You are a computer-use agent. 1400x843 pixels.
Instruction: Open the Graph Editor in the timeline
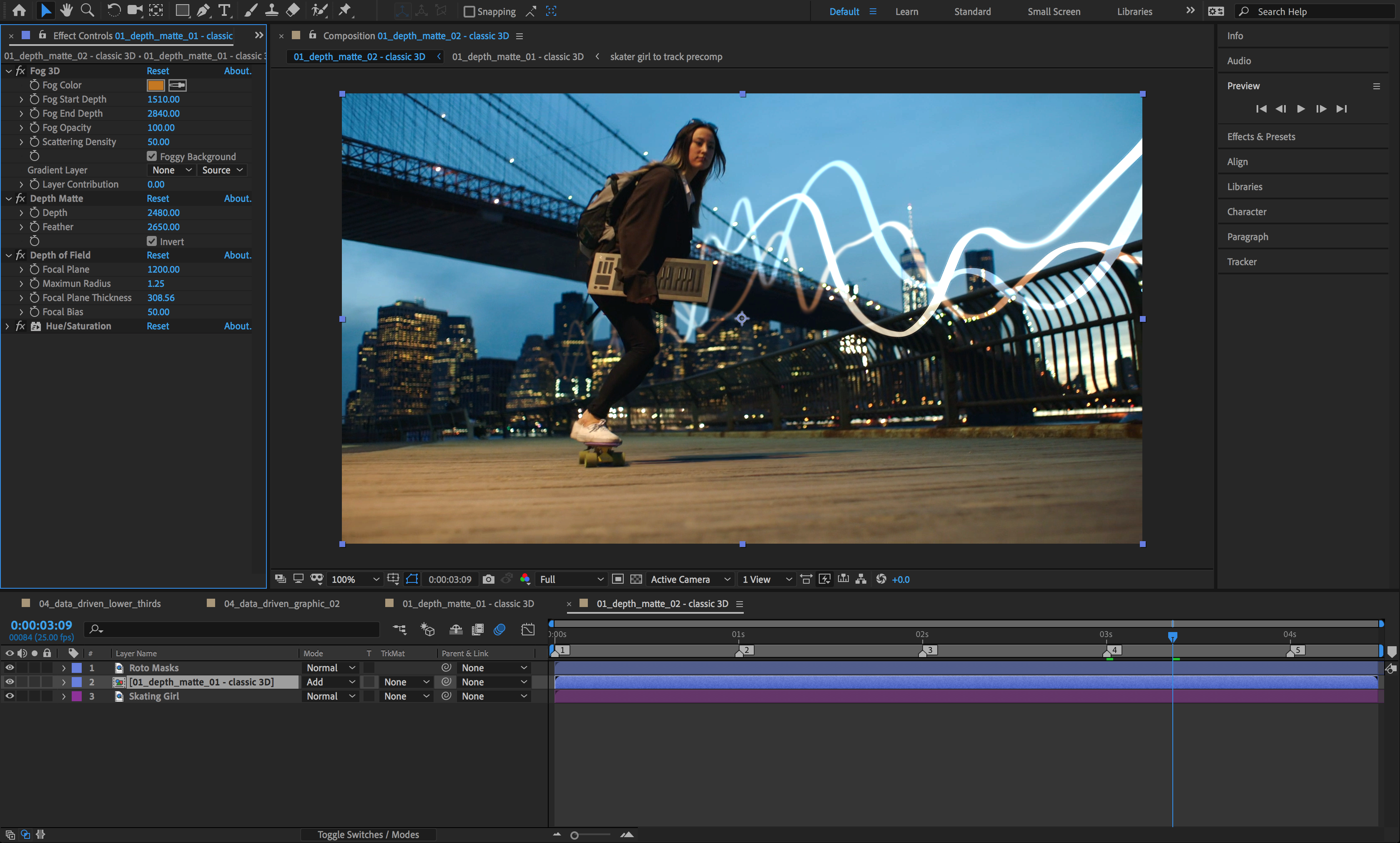point(528,630)
